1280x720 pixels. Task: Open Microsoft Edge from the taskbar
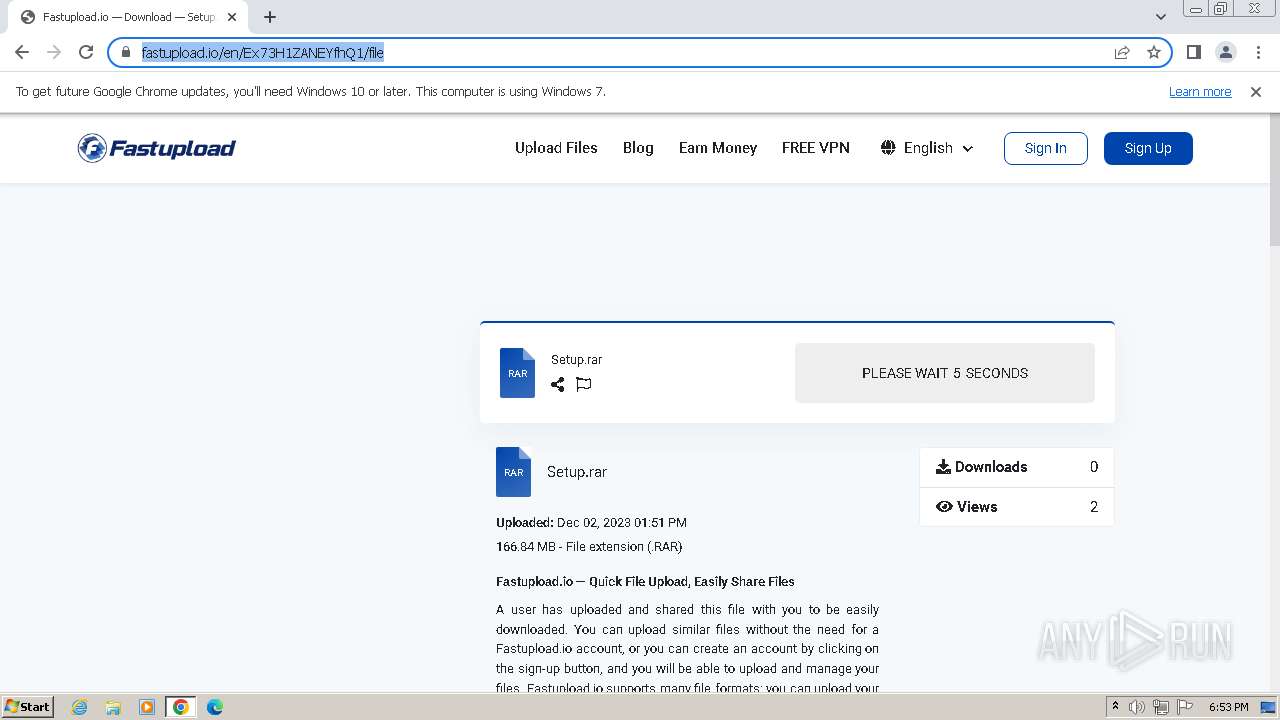[x=215, y=707]
